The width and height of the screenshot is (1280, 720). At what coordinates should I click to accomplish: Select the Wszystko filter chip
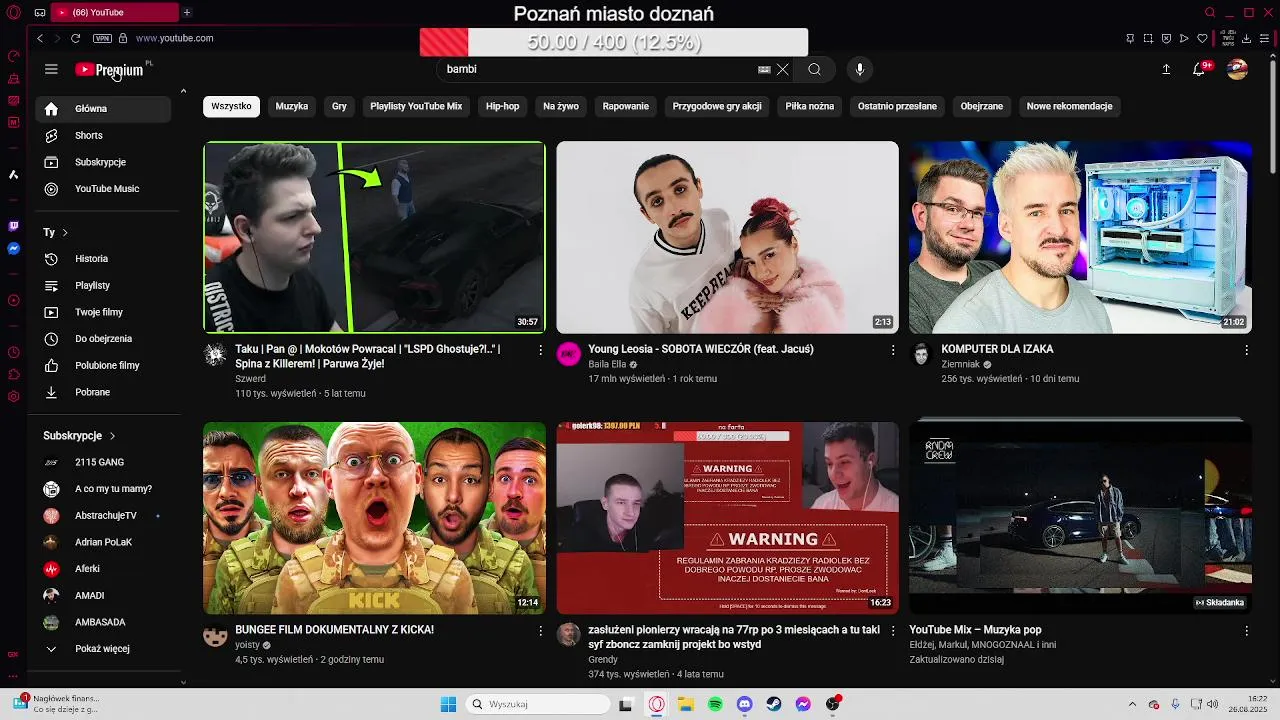(x=231, y=106)
